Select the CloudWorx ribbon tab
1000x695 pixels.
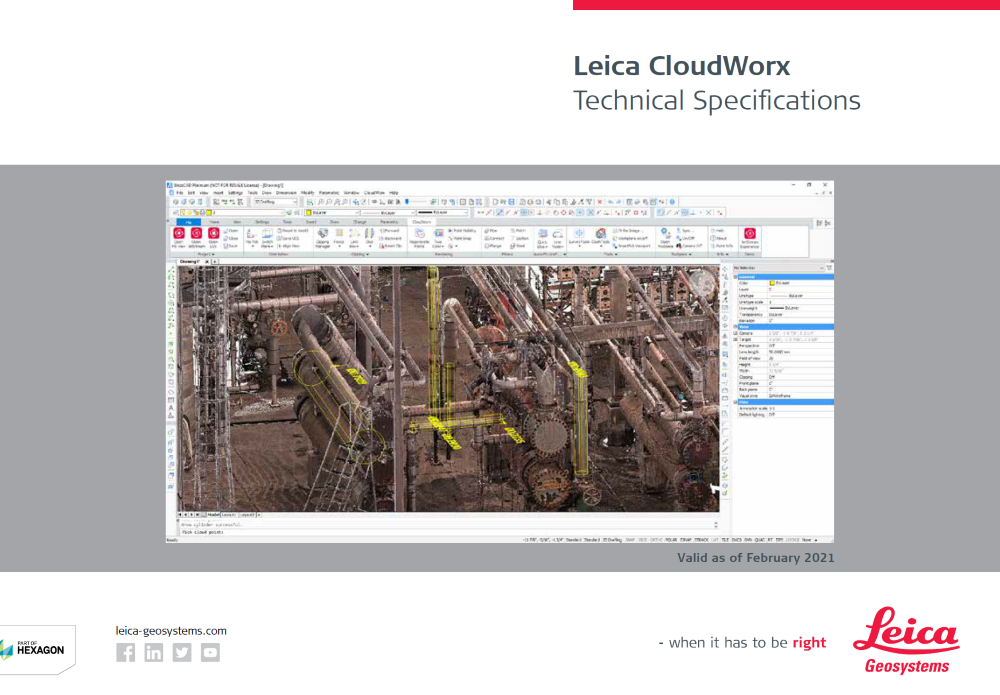point(422,222)
